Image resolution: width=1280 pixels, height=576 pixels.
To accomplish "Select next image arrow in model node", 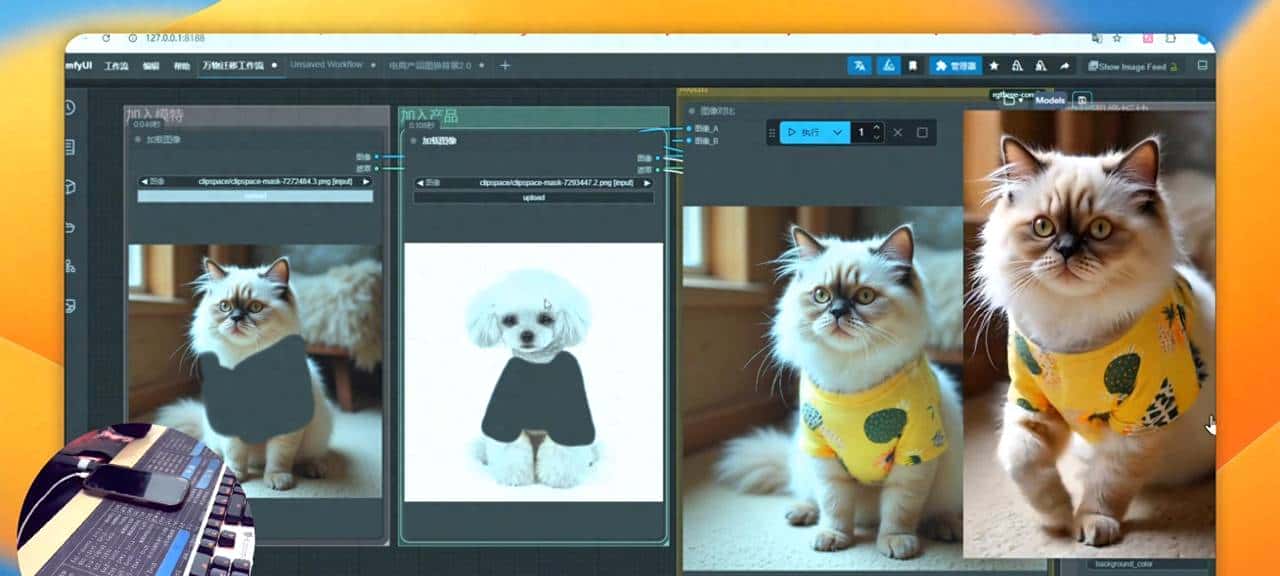I will click(366, 182).
